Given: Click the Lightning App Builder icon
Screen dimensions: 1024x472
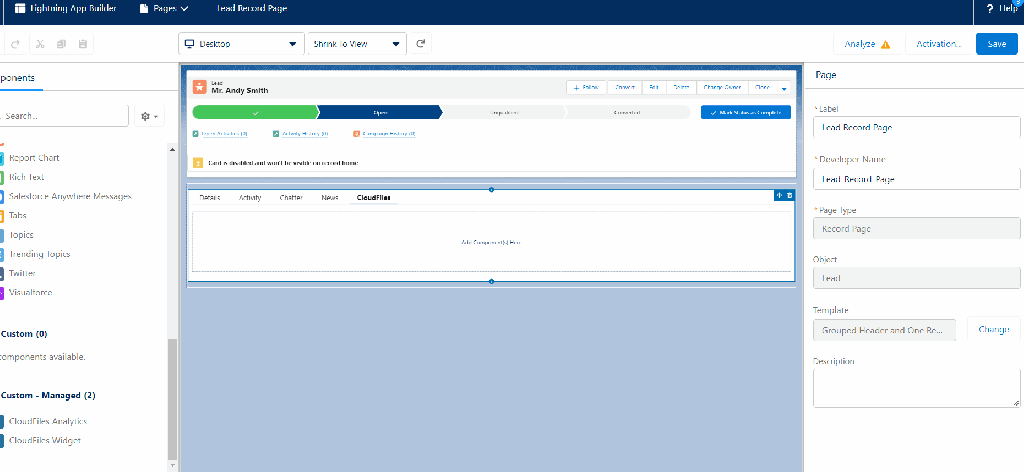Looking at the screenshot, I should tap(20, 8).
